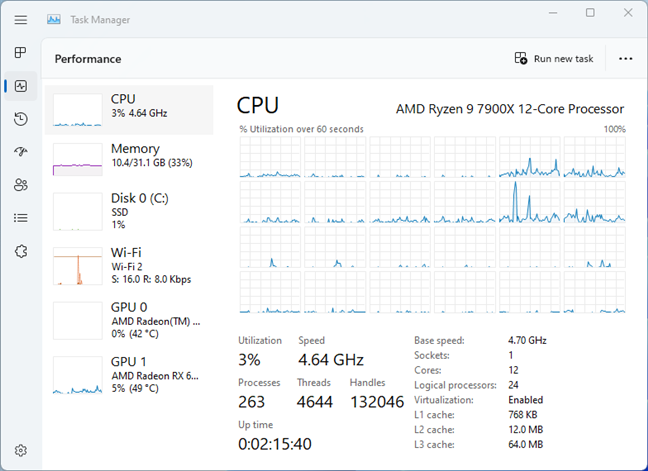Select the GPU 0 resource entry

pos(129,321)
